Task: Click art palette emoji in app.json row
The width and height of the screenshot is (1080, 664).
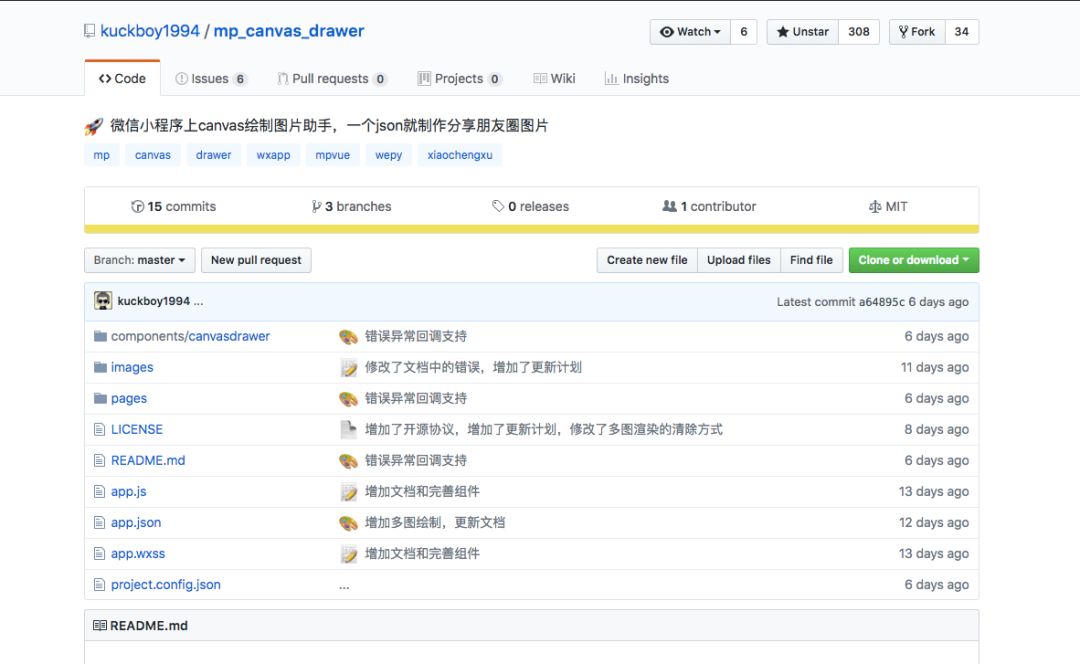Action: [349, 523]
